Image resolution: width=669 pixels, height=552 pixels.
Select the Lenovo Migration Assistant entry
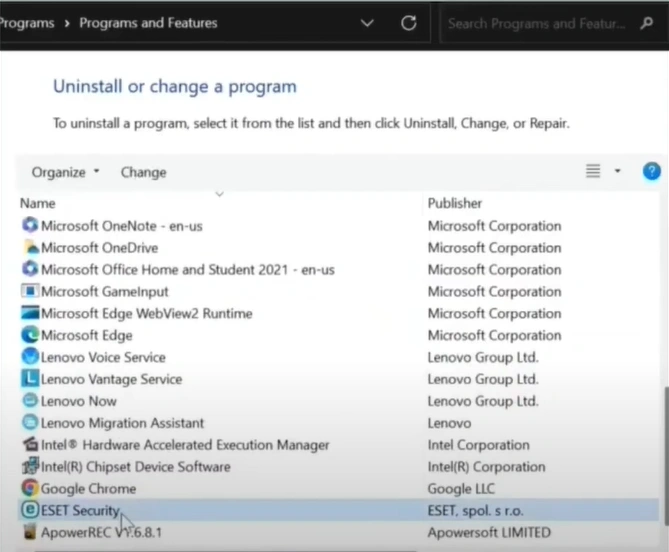(122, 423)
